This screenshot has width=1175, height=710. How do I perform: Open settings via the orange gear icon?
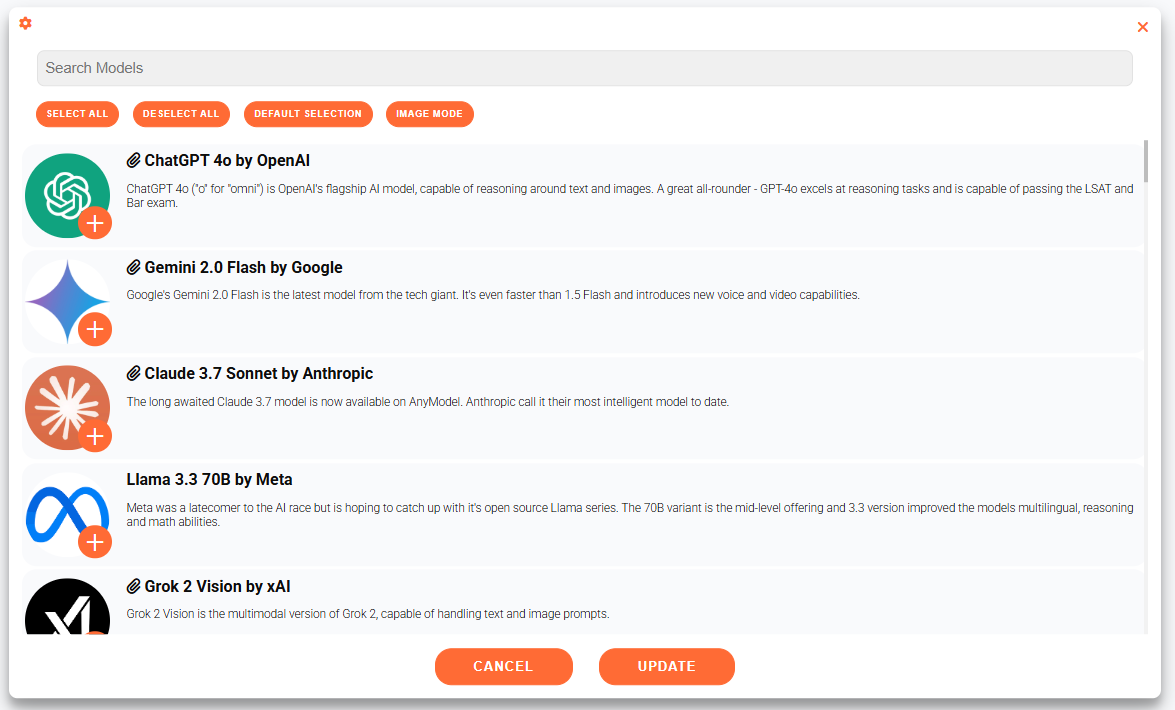tap(25, 23)
